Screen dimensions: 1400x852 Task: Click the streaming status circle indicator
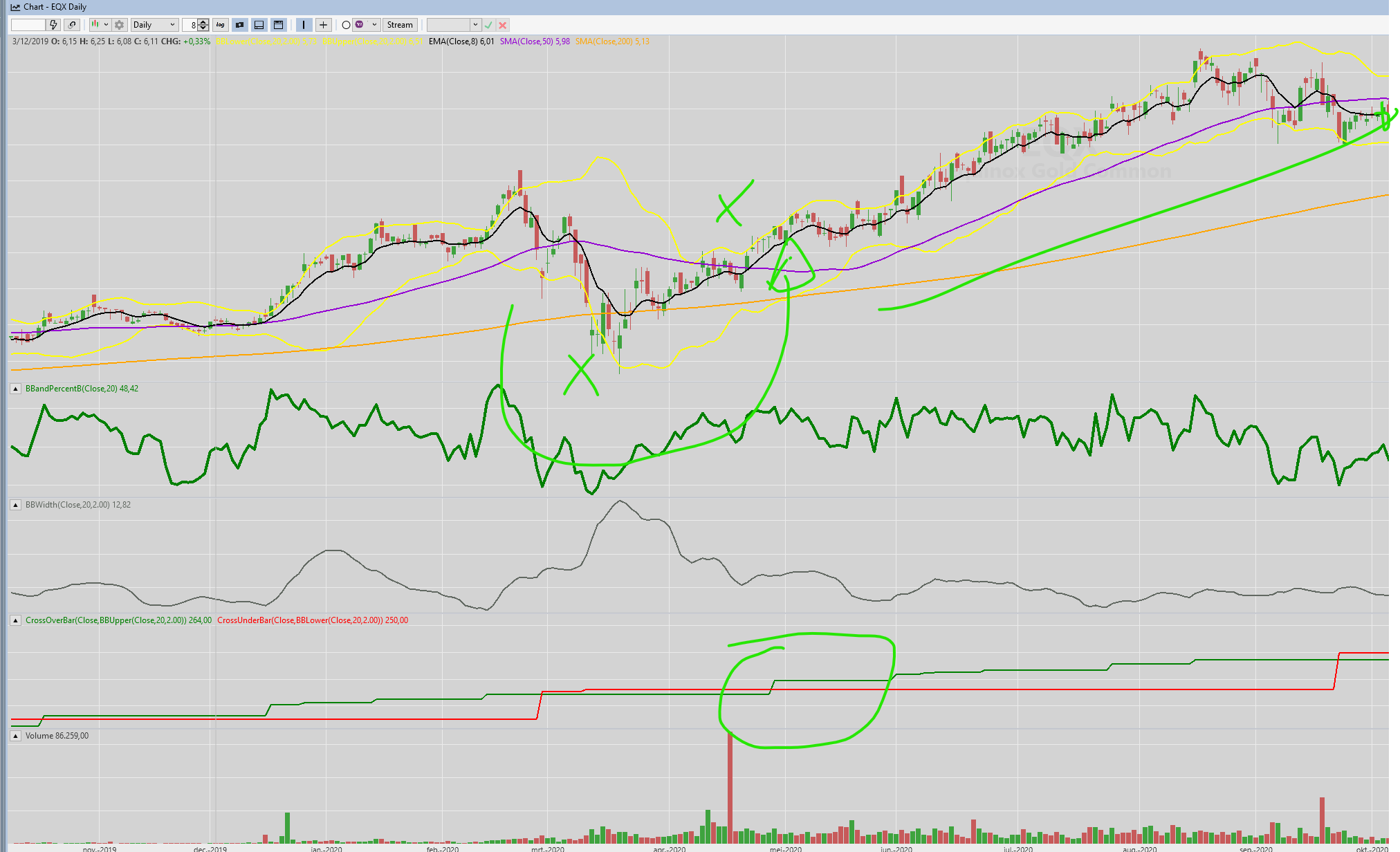(x=346, y=25)
